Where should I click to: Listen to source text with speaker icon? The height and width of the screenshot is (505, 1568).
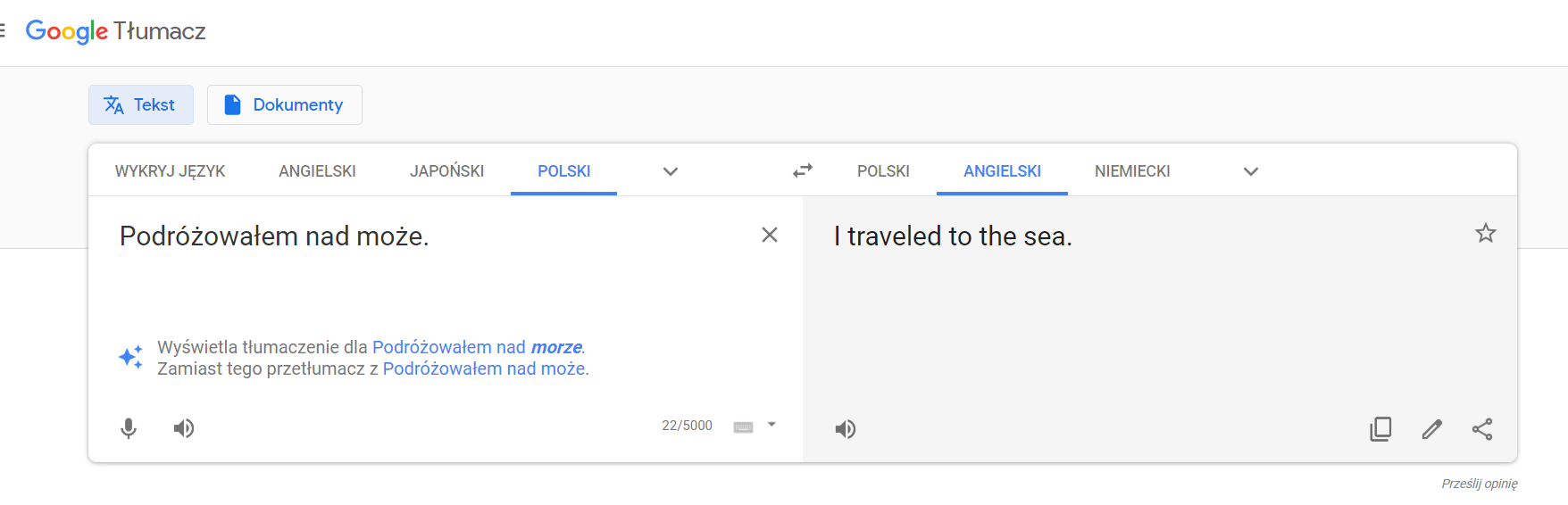184,428
